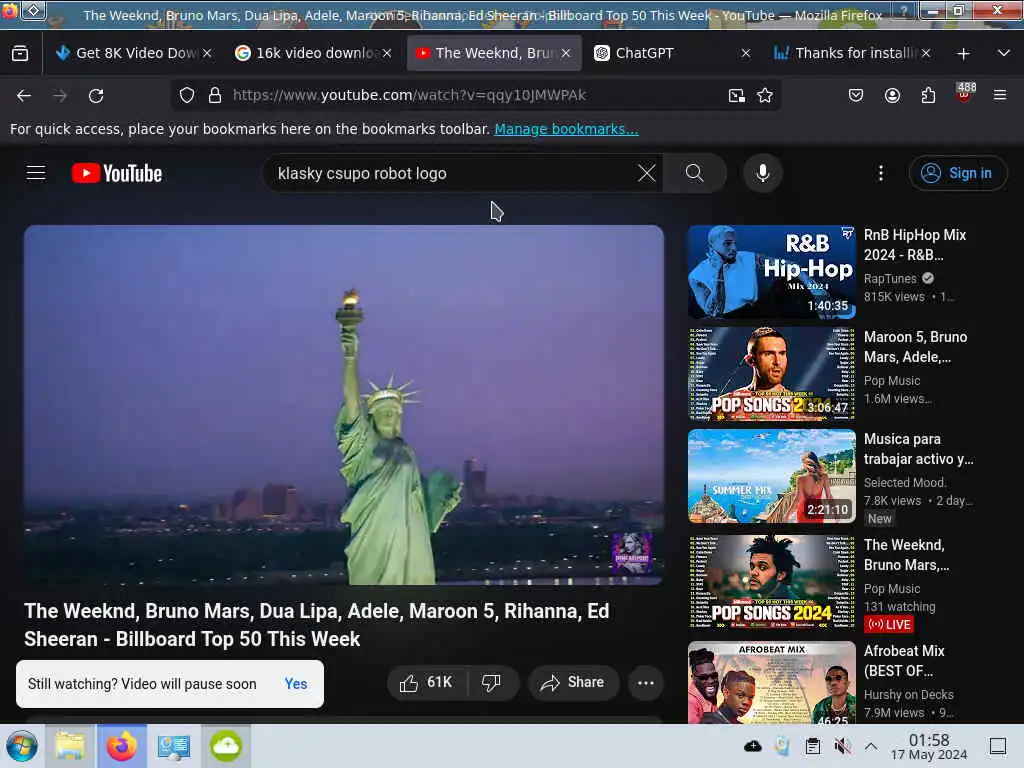The width and height of the screenshot is (1024, 768).
Task: Show hidden tray icons chevron
Action: pos(871,746)
